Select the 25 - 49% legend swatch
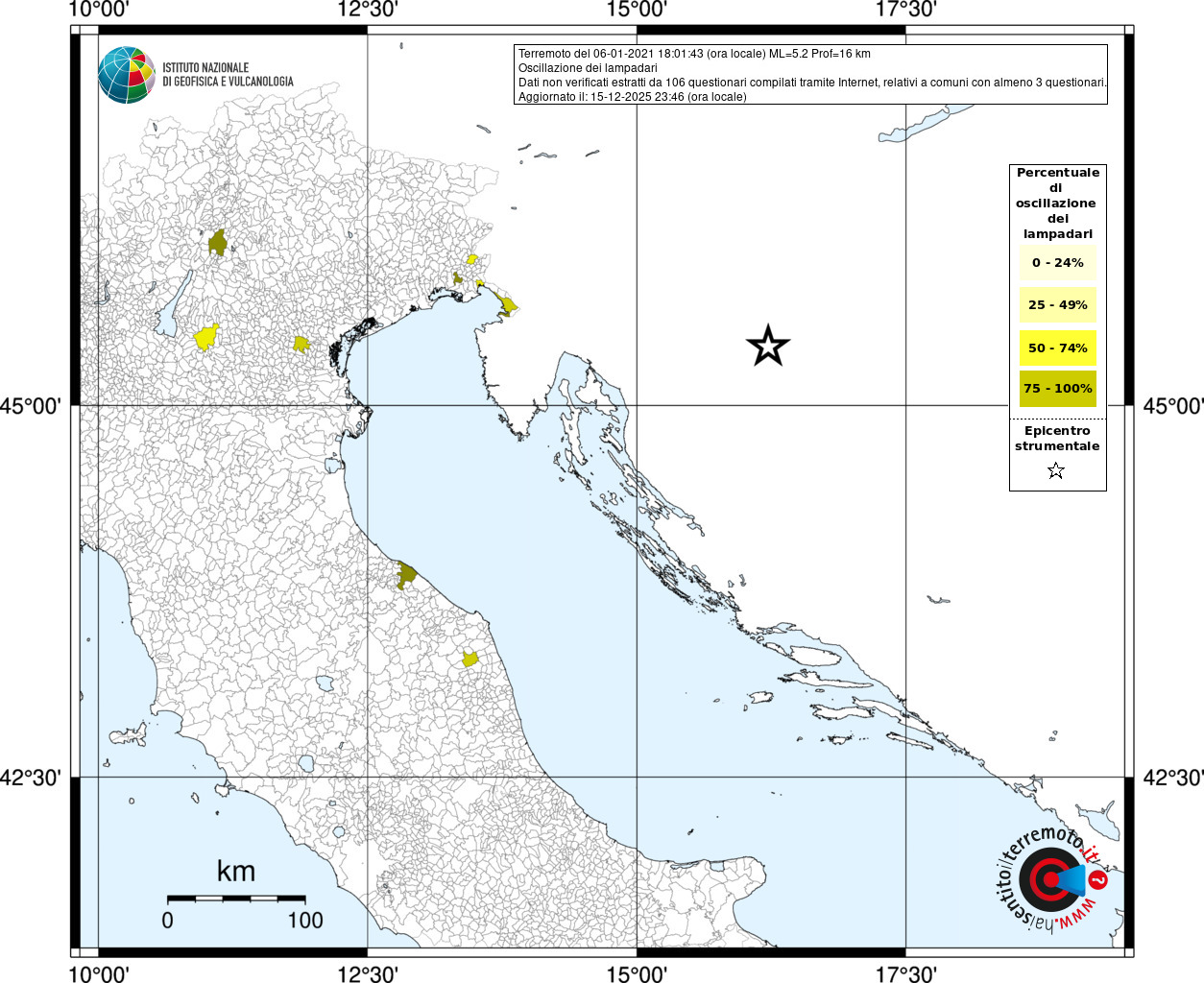 pyautogui.click(x=1057, y=304)
